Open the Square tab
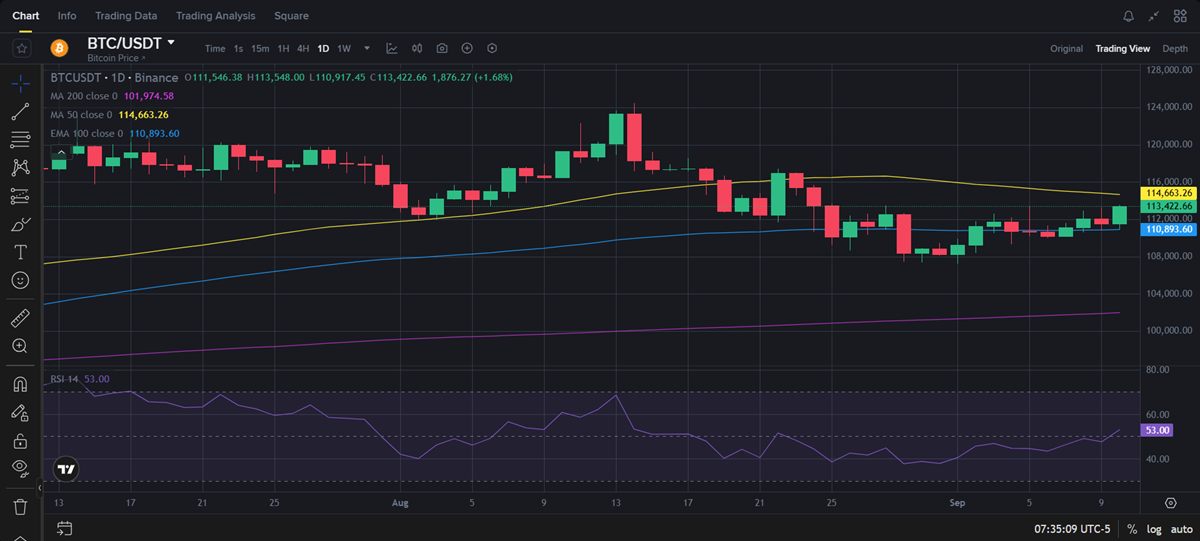 pyautogui.click(x=291, y=16)
